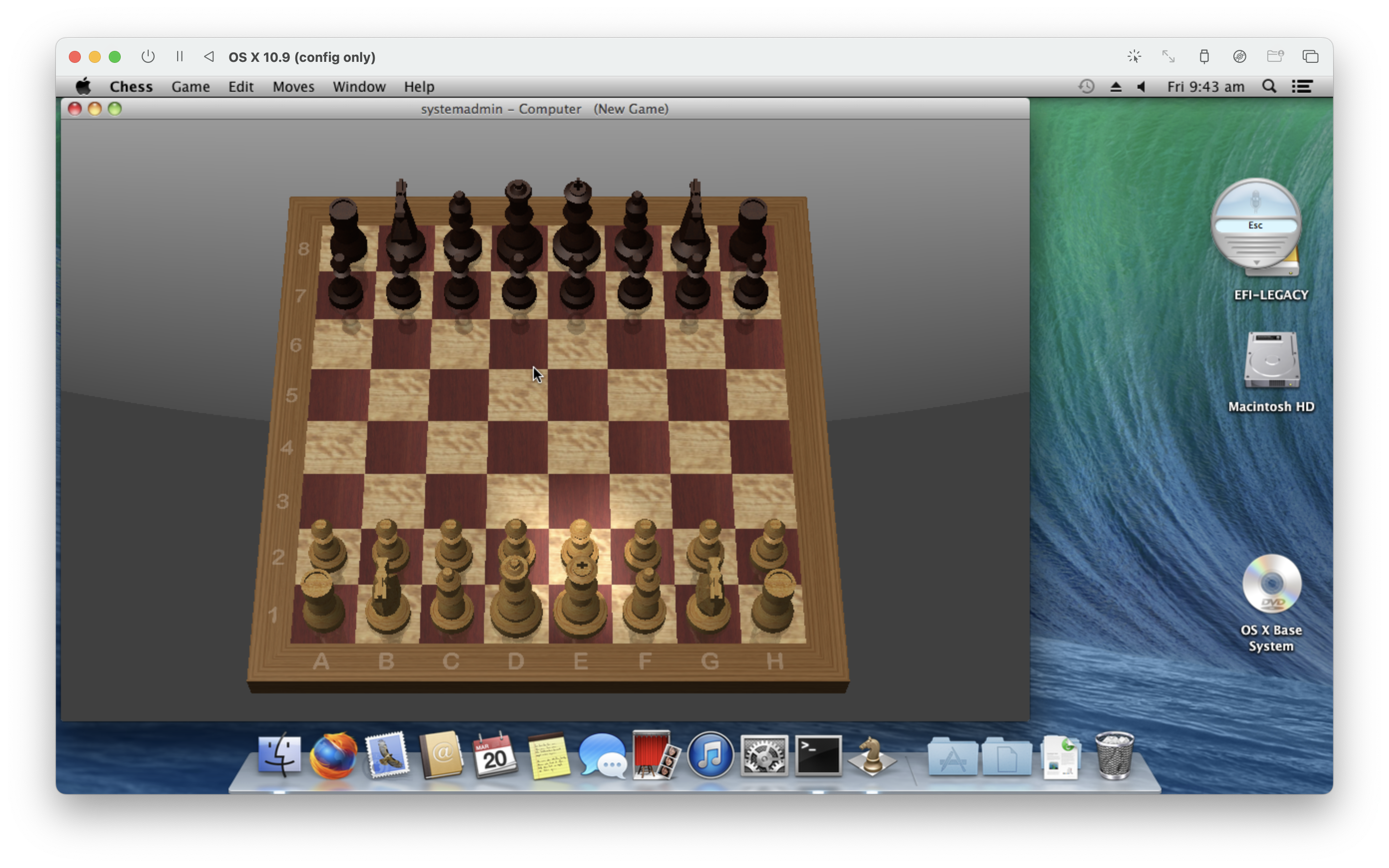The image size is (1389, 868).
Task: Click the Esc dictation widget button
Action: coord(1255,225)
